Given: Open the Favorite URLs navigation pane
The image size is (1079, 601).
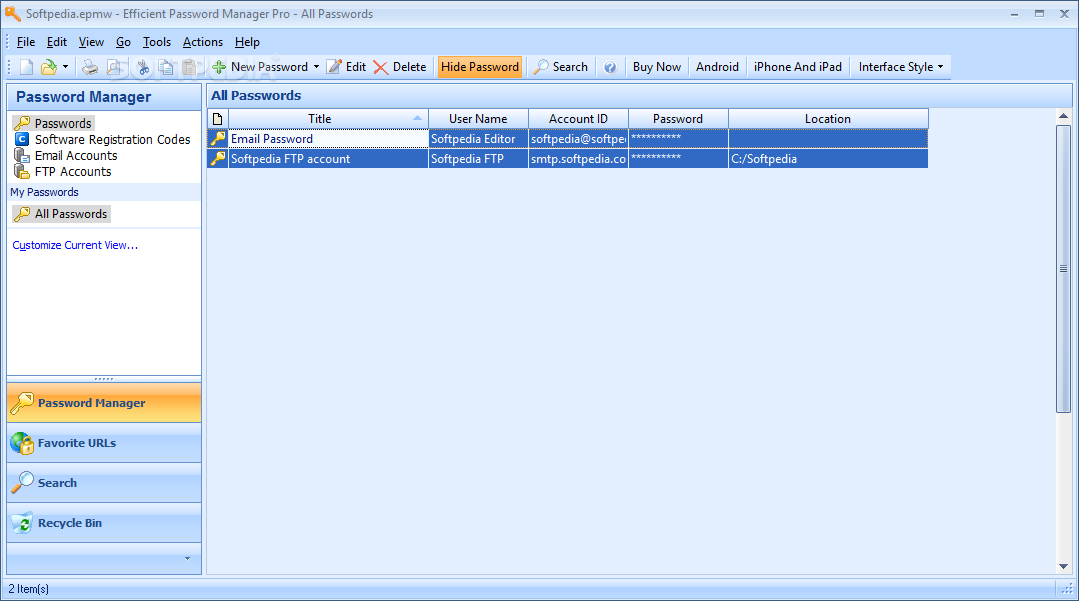Looking at the screenshot, I should 104,443.
